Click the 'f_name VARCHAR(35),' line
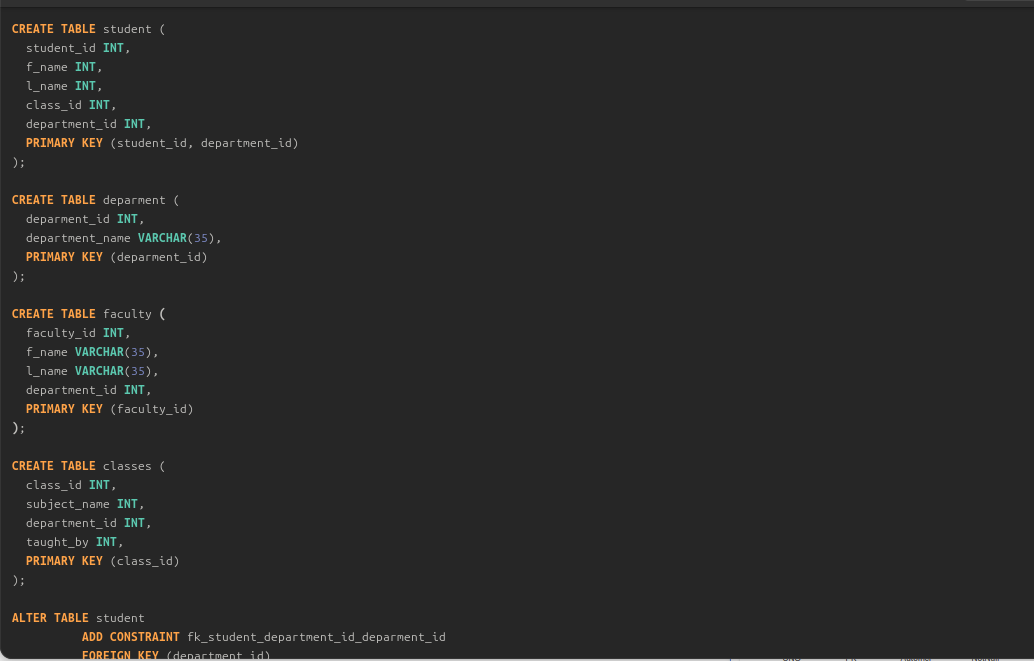Screen dimensions: 1034x661 (x=92, y=352)
